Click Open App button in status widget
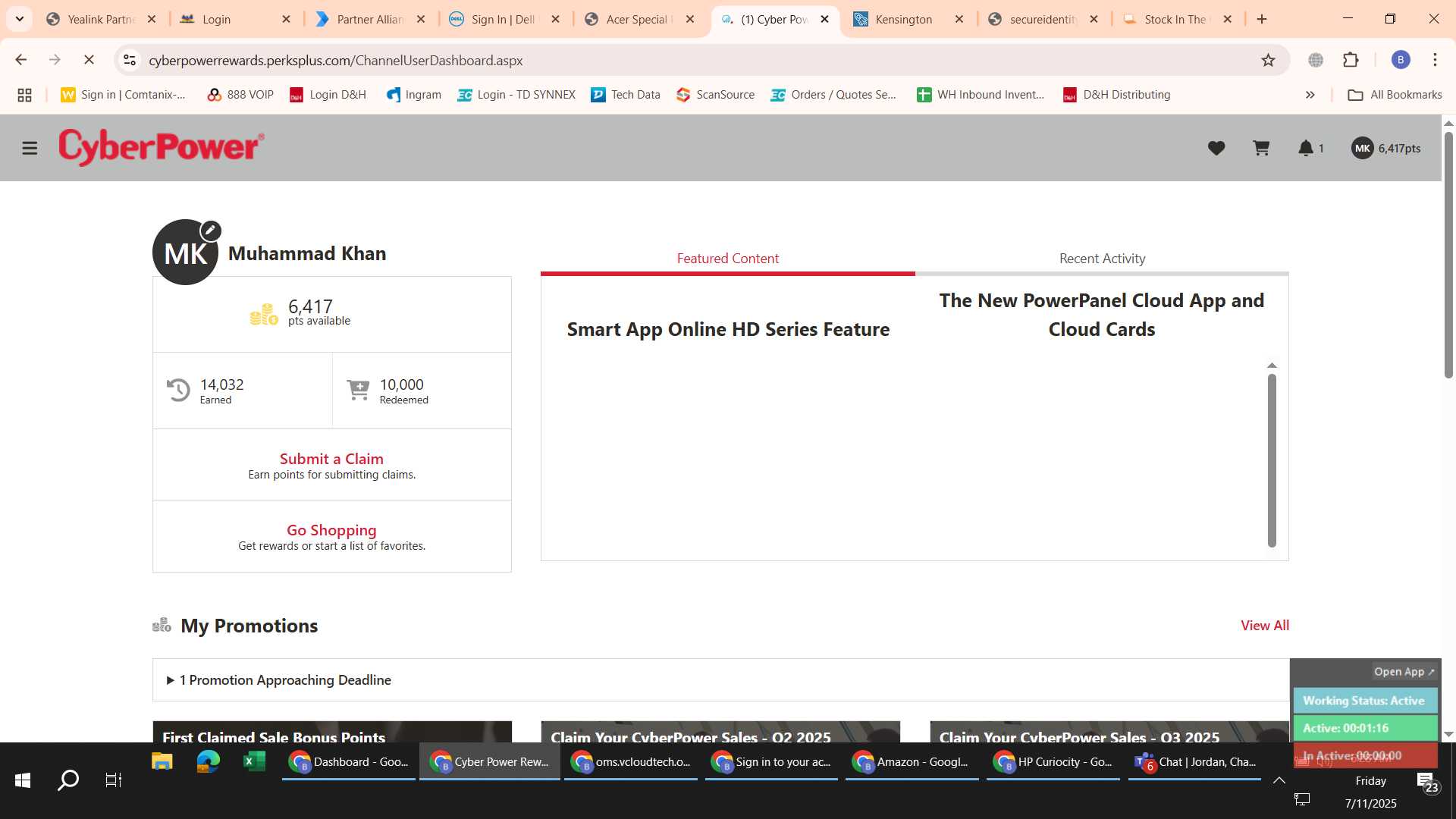Viewport: 1456px width, 819px height. pos(1404,672)
